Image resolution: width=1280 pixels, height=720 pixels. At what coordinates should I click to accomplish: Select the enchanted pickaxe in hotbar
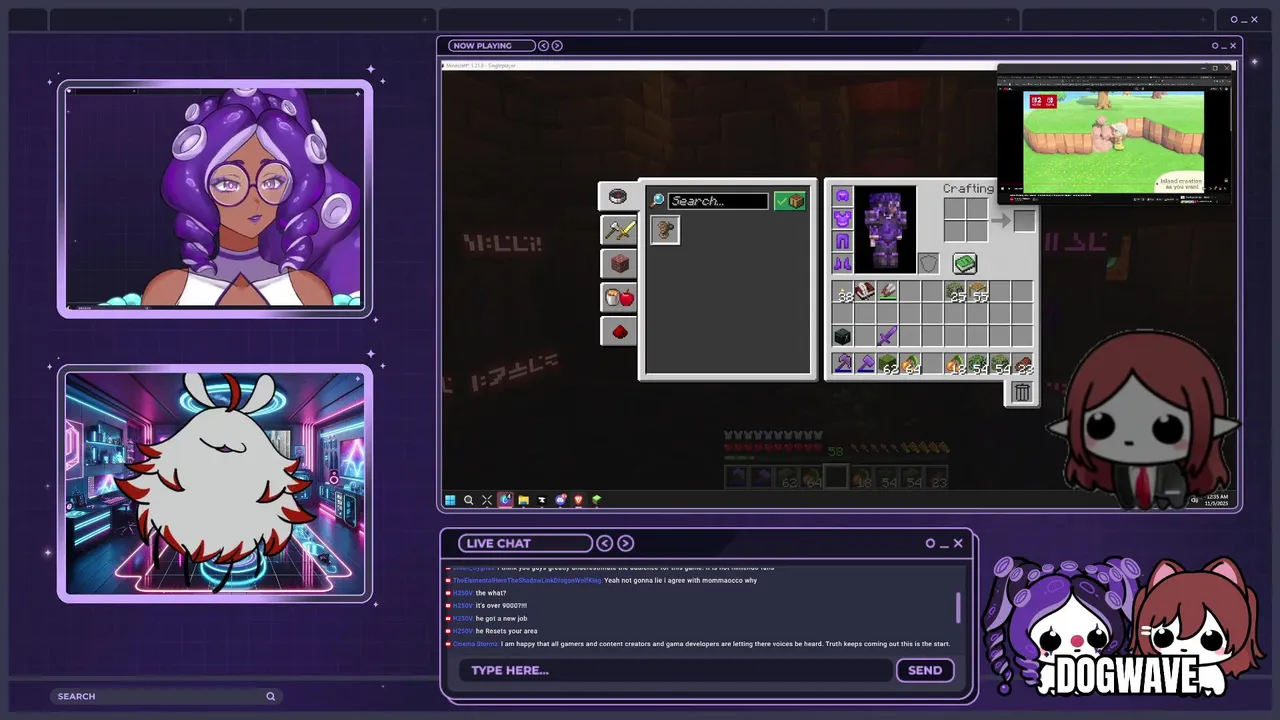tap(843, 365)
